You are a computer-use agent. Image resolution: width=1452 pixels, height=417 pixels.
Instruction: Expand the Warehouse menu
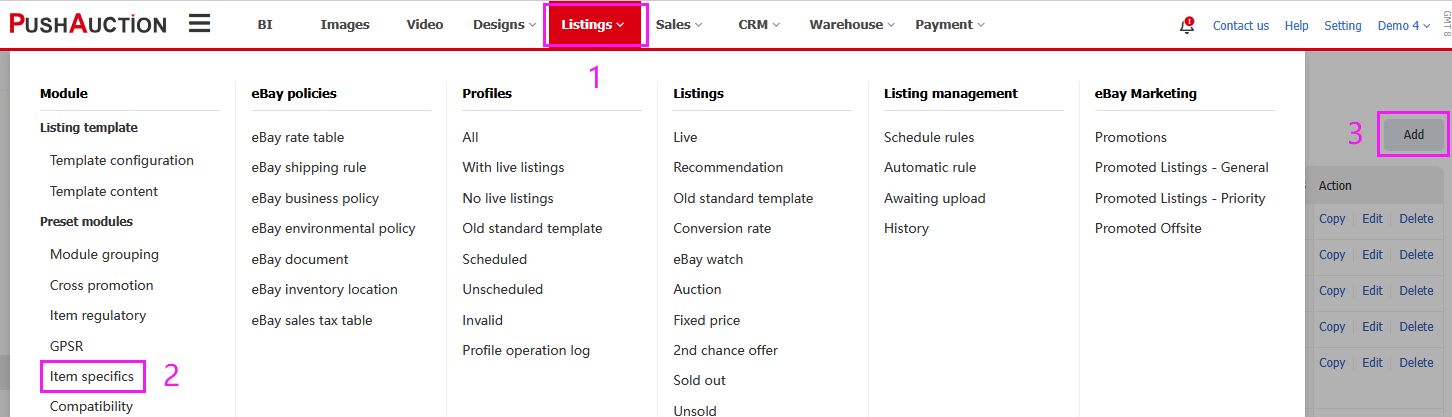pos(852,25)
